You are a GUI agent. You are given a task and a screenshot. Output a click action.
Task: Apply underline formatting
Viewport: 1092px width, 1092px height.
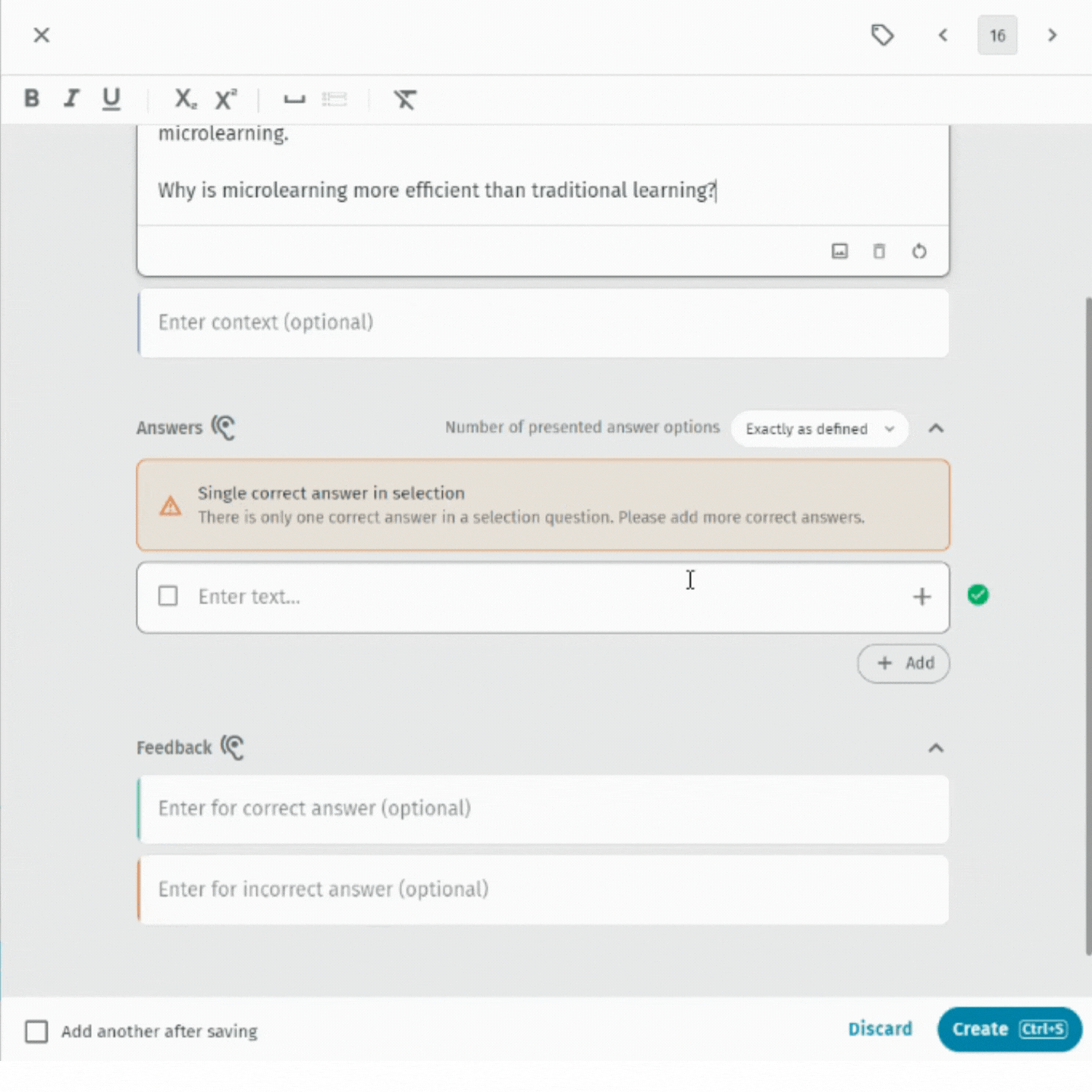[111, 99]
